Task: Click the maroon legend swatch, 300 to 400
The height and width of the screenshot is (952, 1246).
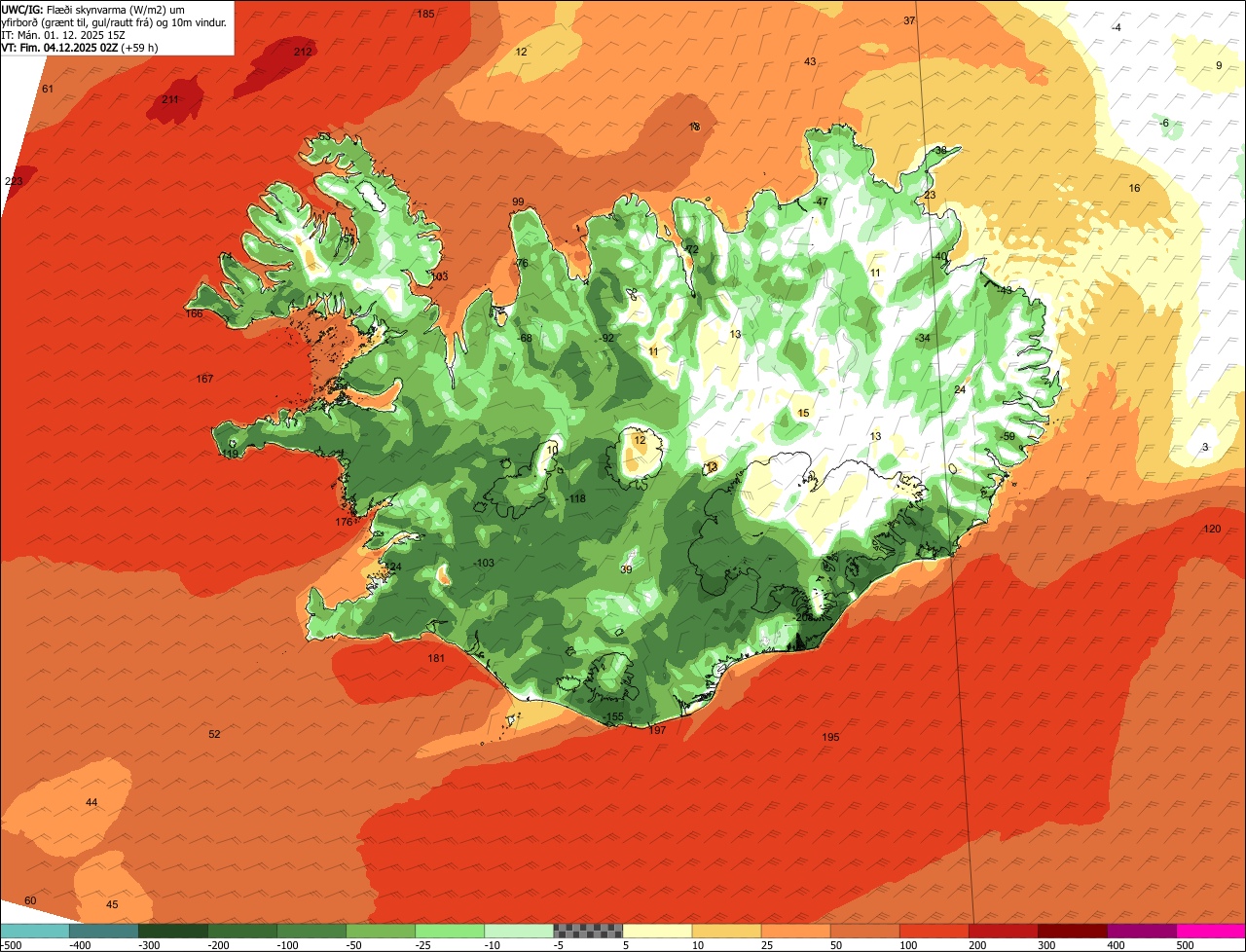Action: tap(1072, 931)
